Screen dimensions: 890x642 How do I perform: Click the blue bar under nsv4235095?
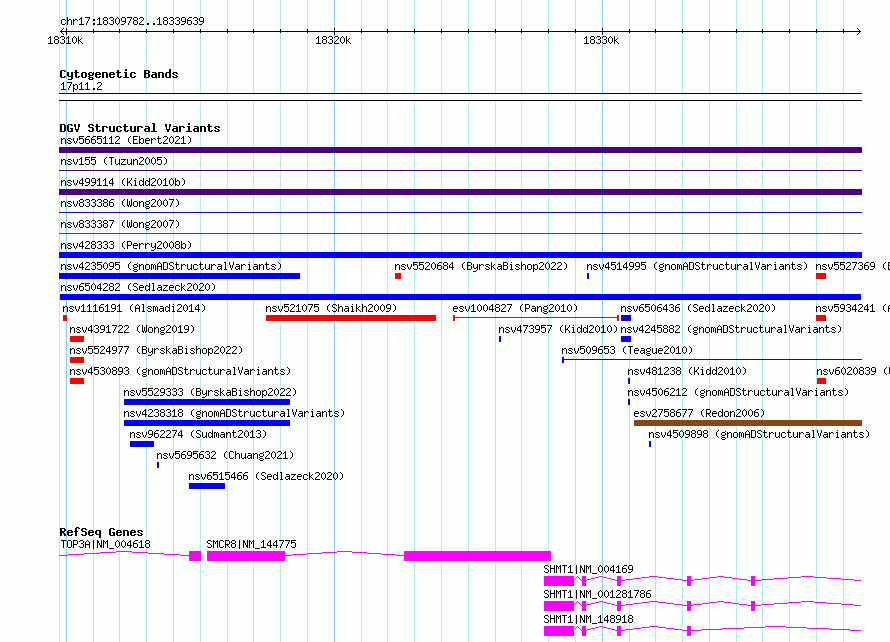179,276
